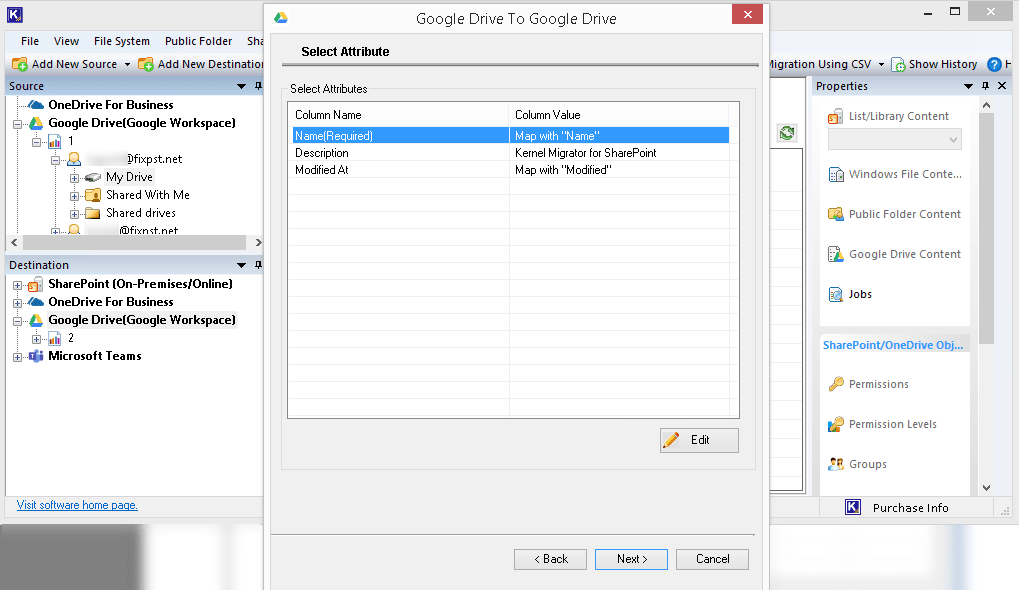Open Public Folder Content item

[894, 214]
